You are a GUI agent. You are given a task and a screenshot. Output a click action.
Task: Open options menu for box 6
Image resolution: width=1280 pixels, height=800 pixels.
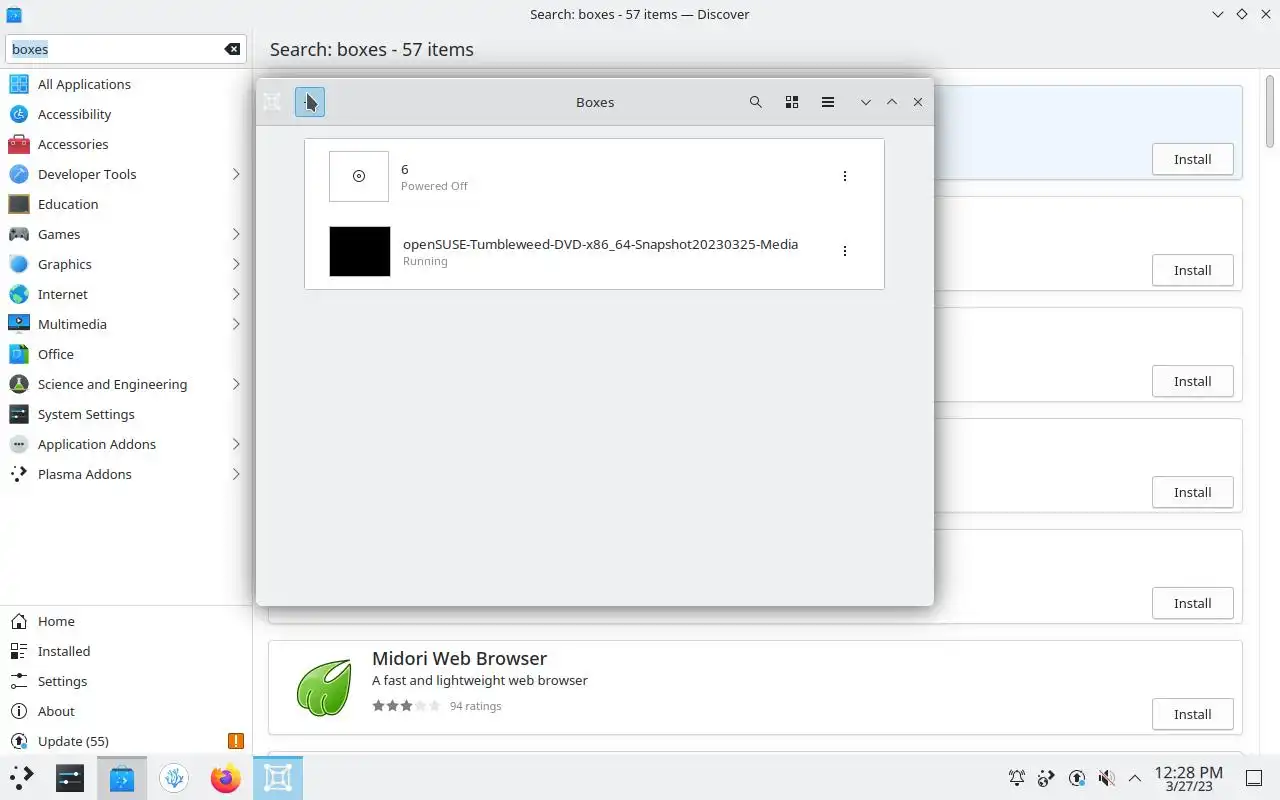(845, 176)
